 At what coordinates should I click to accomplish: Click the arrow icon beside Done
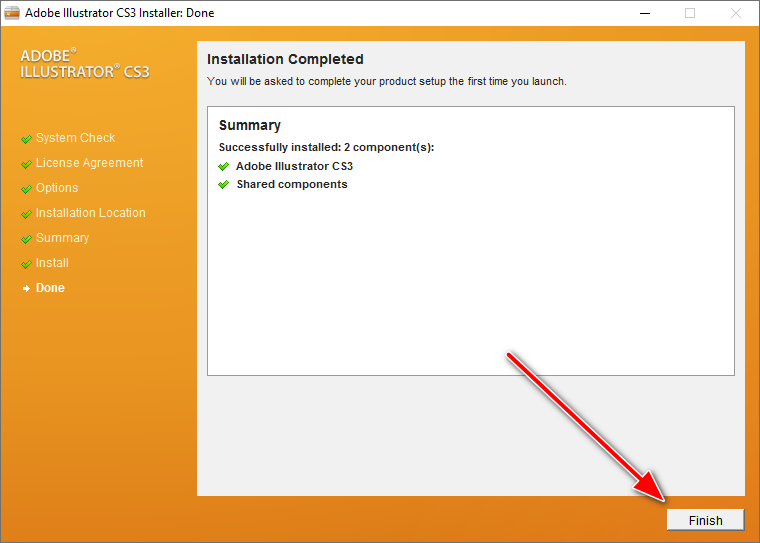26,288
